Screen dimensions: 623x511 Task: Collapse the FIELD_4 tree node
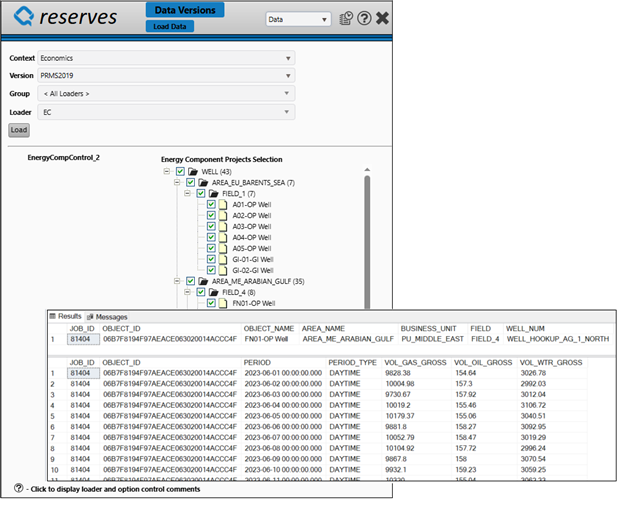187,292
